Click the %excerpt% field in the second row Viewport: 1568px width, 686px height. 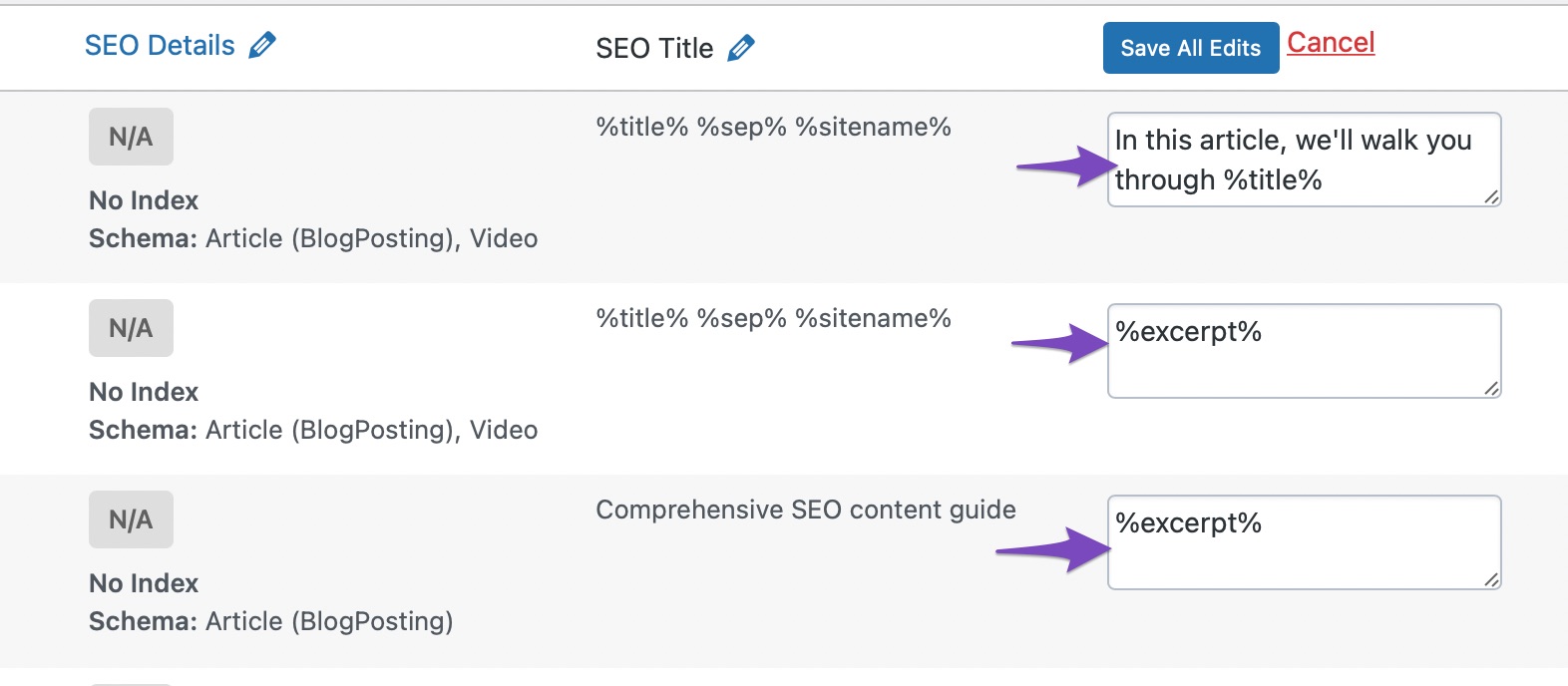click(1304, 351)
